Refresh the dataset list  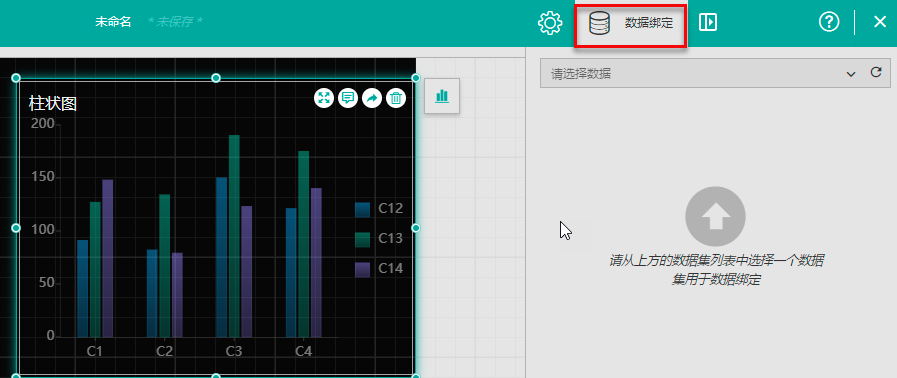[876, 72]
